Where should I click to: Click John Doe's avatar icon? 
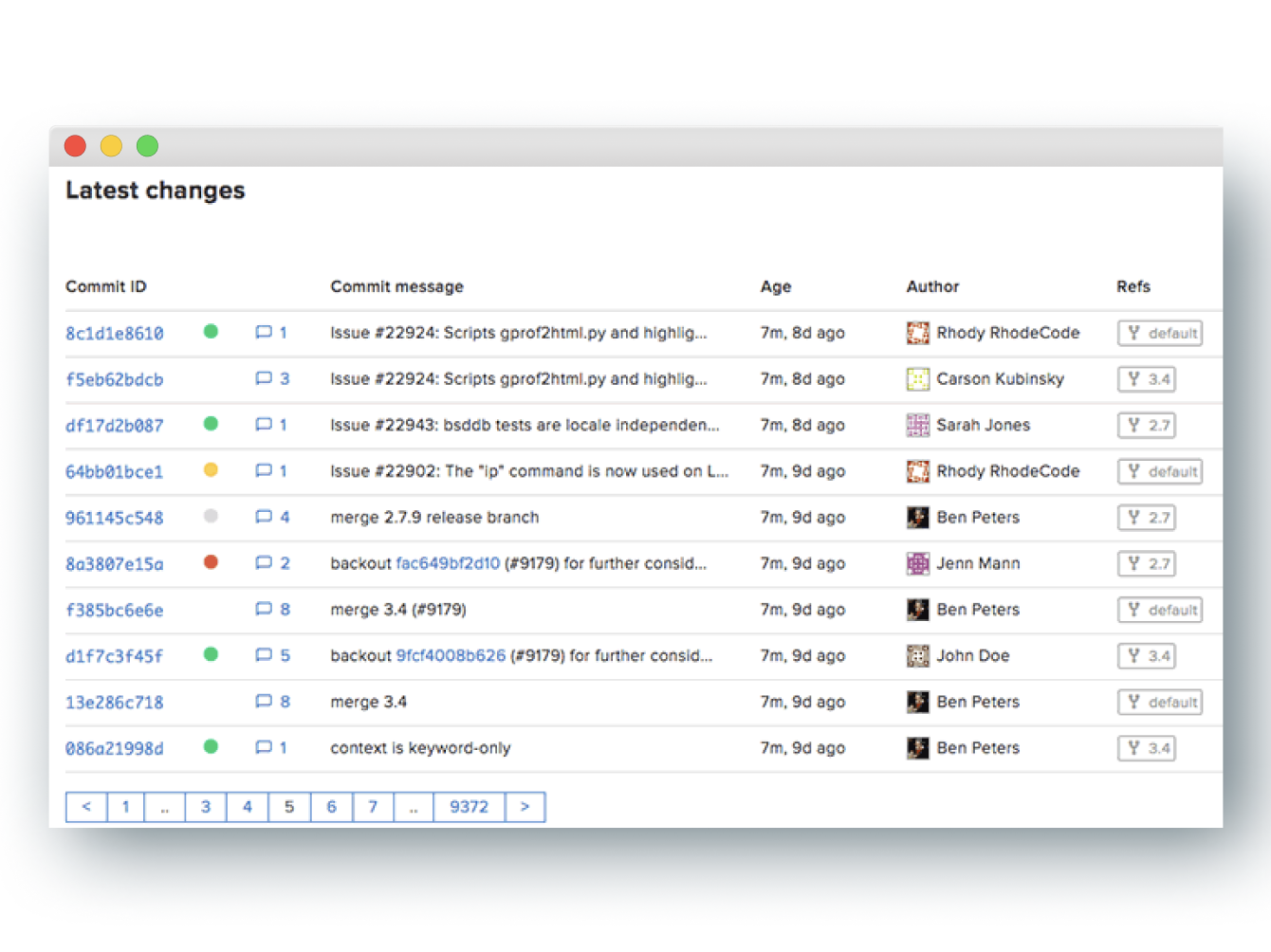click(917, 655)
